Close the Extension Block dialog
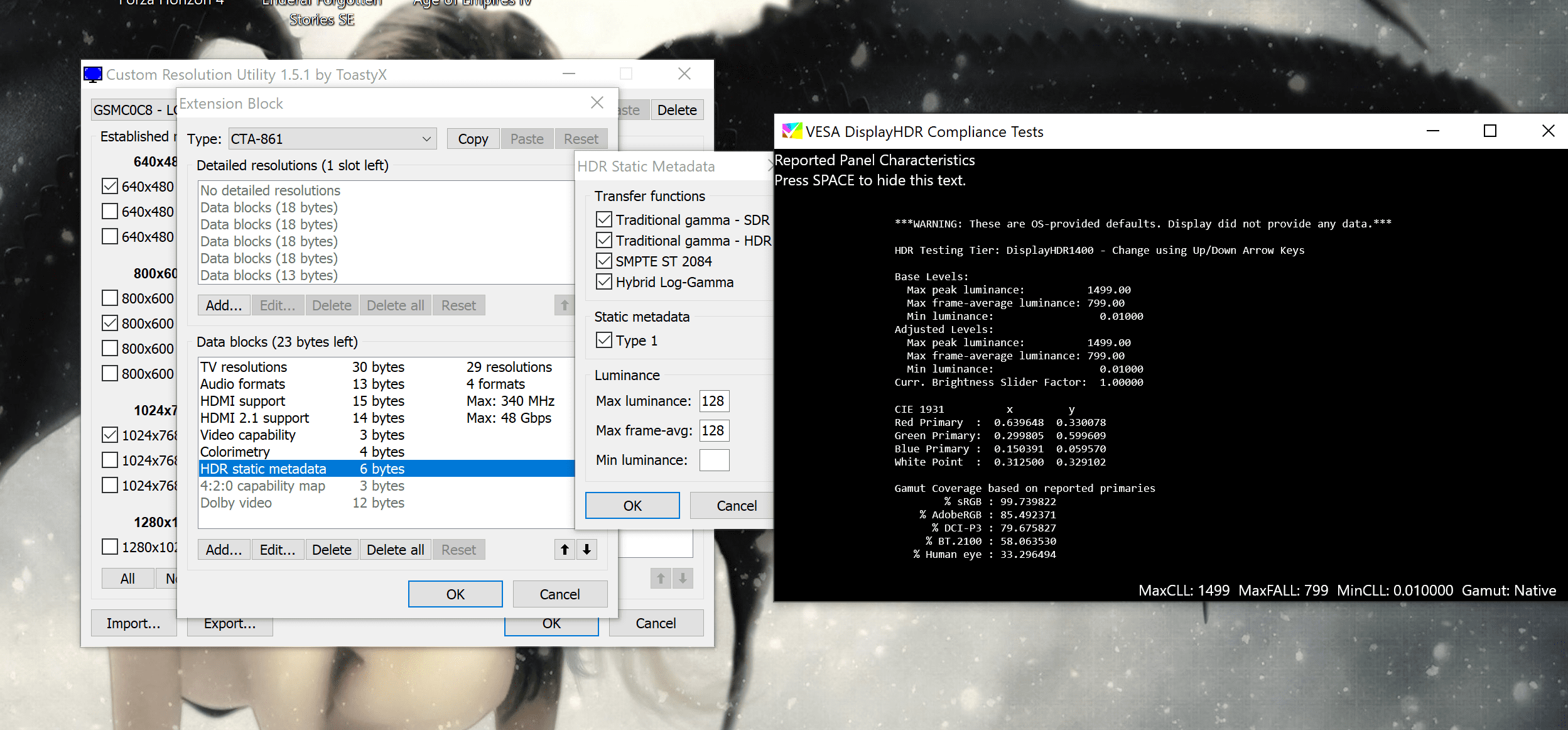This screenshot has height=730, width=1568. click(597, 103)
